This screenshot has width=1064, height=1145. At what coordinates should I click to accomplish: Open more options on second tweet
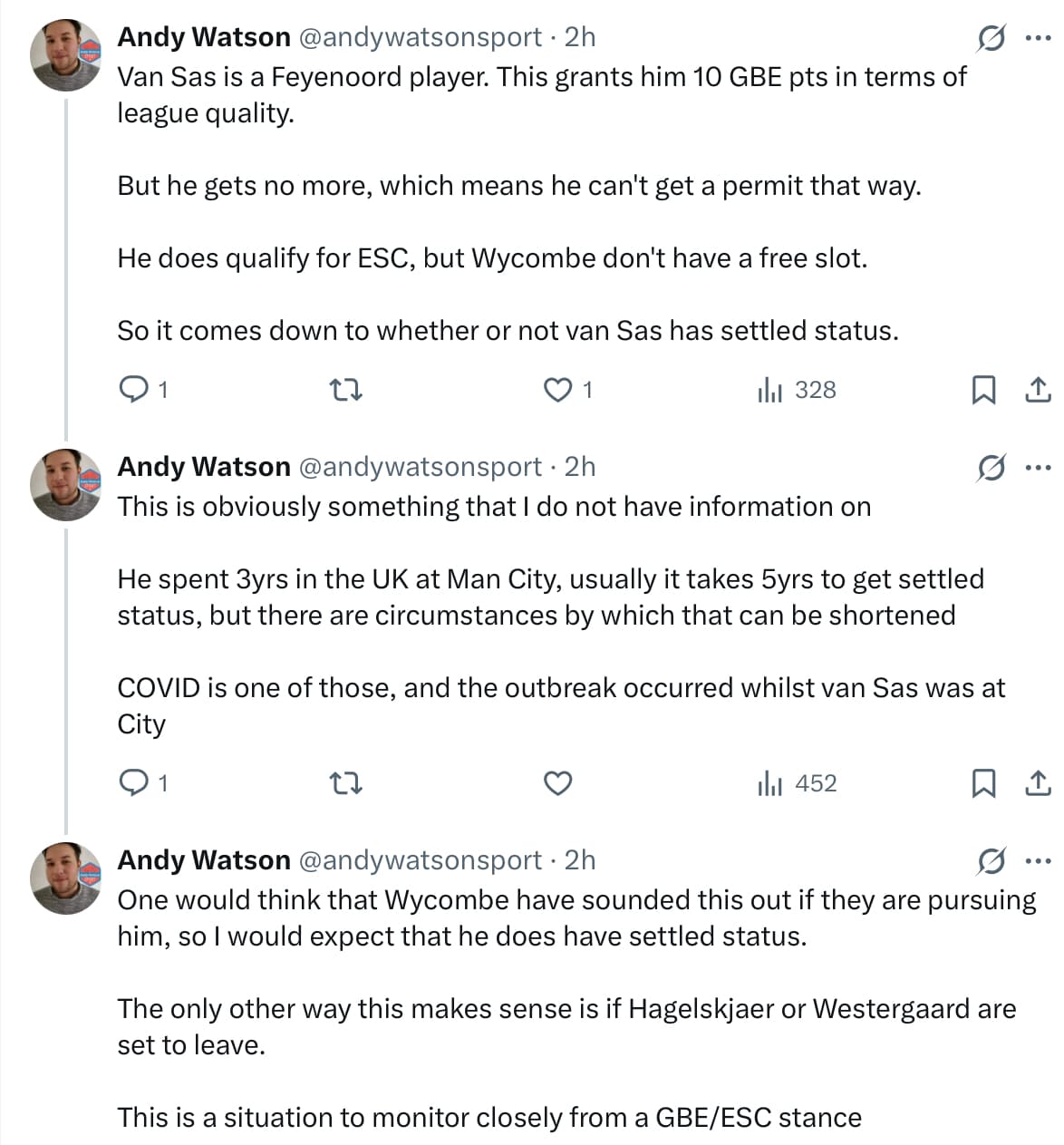point(1037,468)
